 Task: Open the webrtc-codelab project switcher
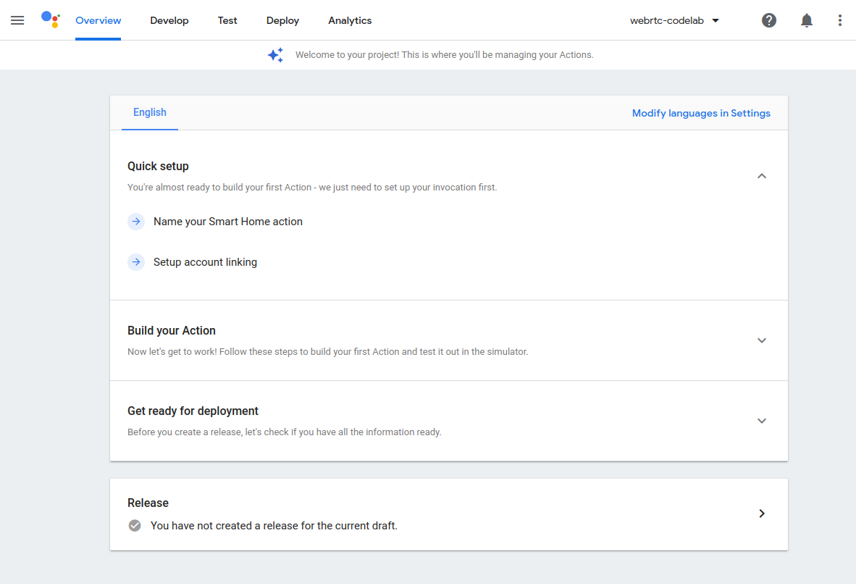(676, 20)
